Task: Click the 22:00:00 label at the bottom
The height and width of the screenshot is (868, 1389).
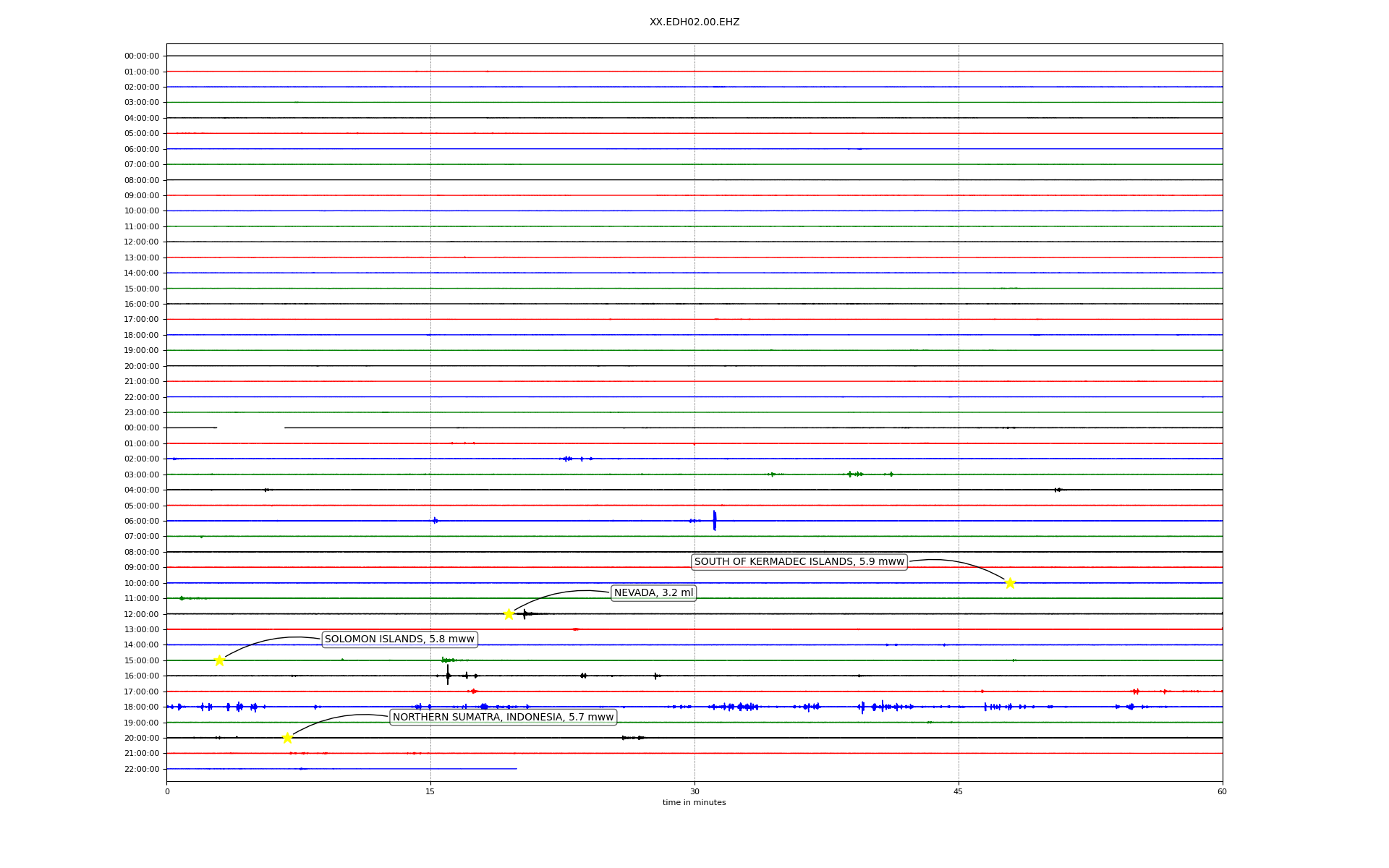Action: tap(142, 769)
